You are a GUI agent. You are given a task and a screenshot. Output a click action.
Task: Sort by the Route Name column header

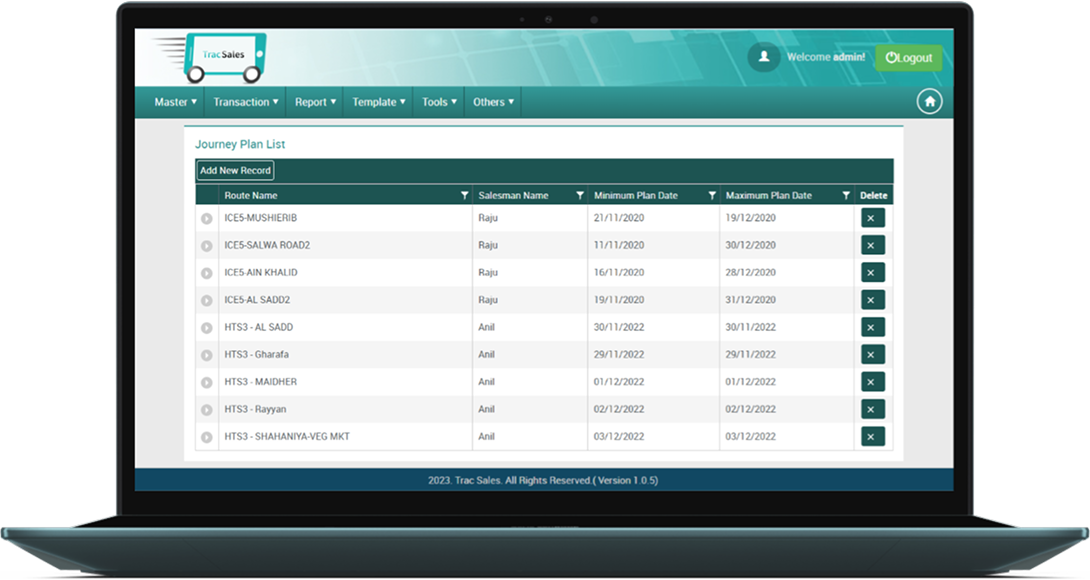click(x=251, y=196)
